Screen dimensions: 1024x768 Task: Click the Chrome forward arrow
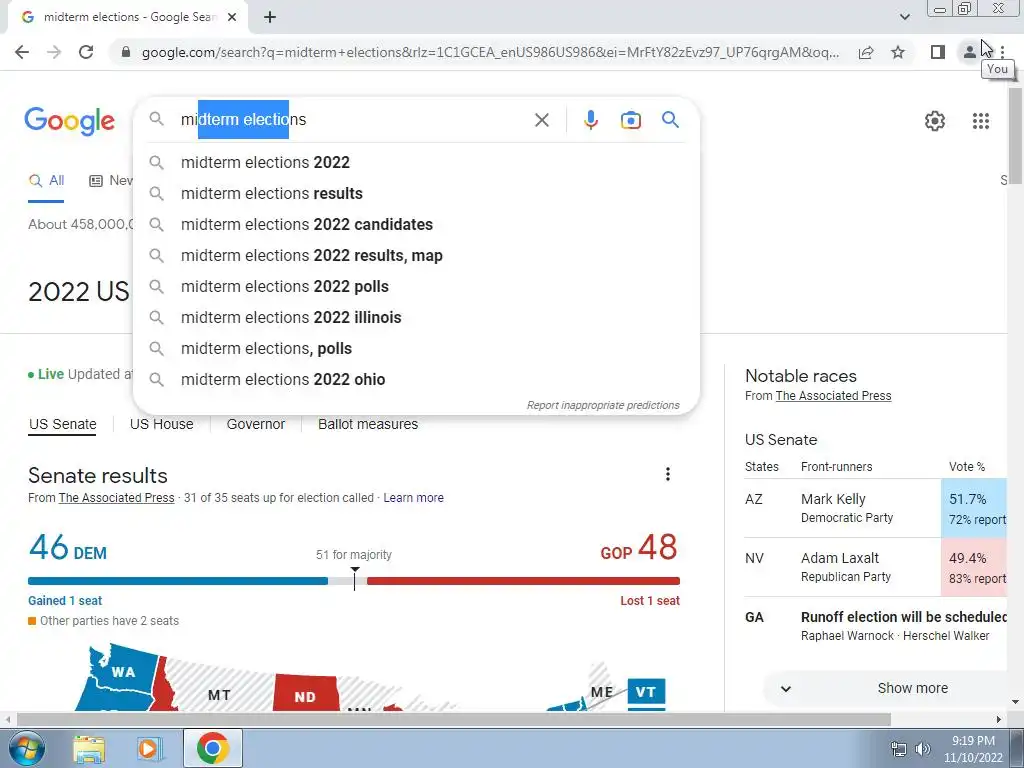click(54, 52)
